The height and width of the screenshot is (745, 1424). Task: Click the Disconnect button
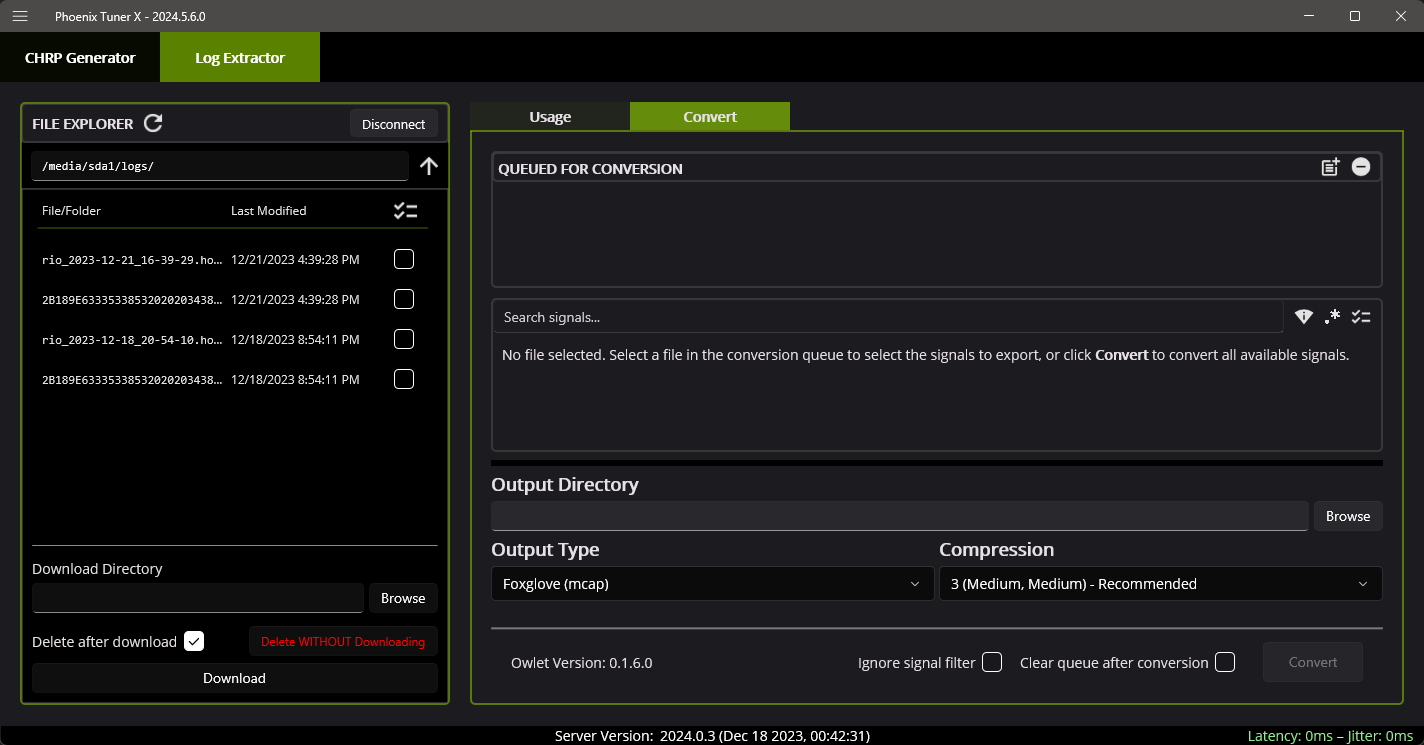(x=394, y=124)
